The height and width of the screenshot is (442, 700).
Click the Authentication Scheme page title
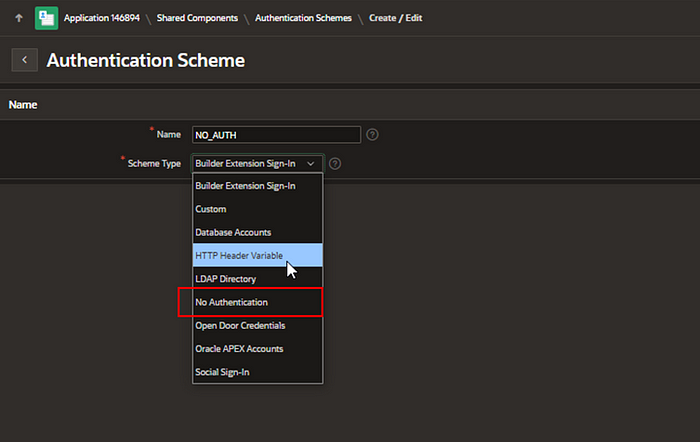click(146, 60)
